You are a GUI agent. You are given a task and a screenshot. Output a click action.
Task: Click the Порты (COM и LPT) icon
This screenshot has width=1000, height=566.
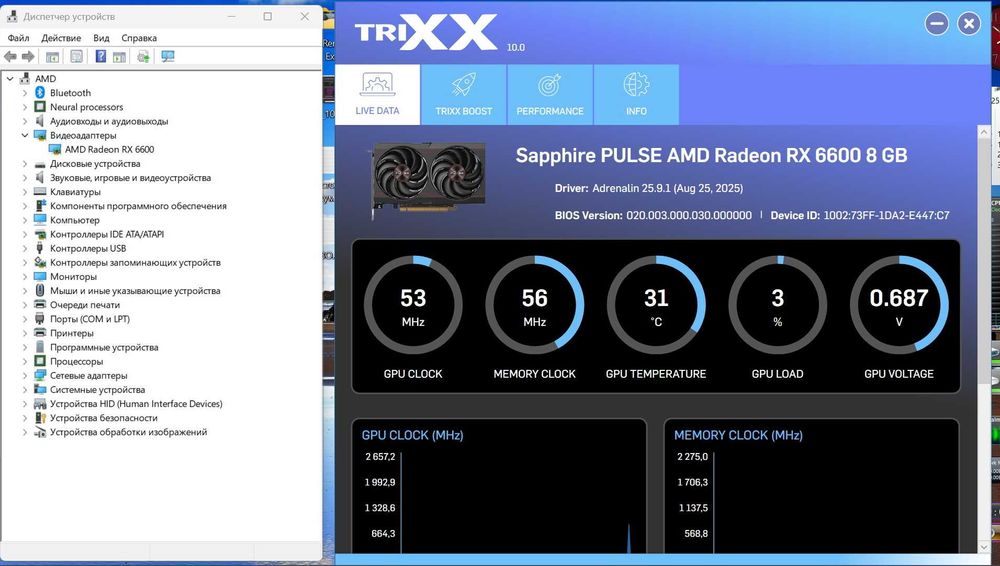[40, 318]
